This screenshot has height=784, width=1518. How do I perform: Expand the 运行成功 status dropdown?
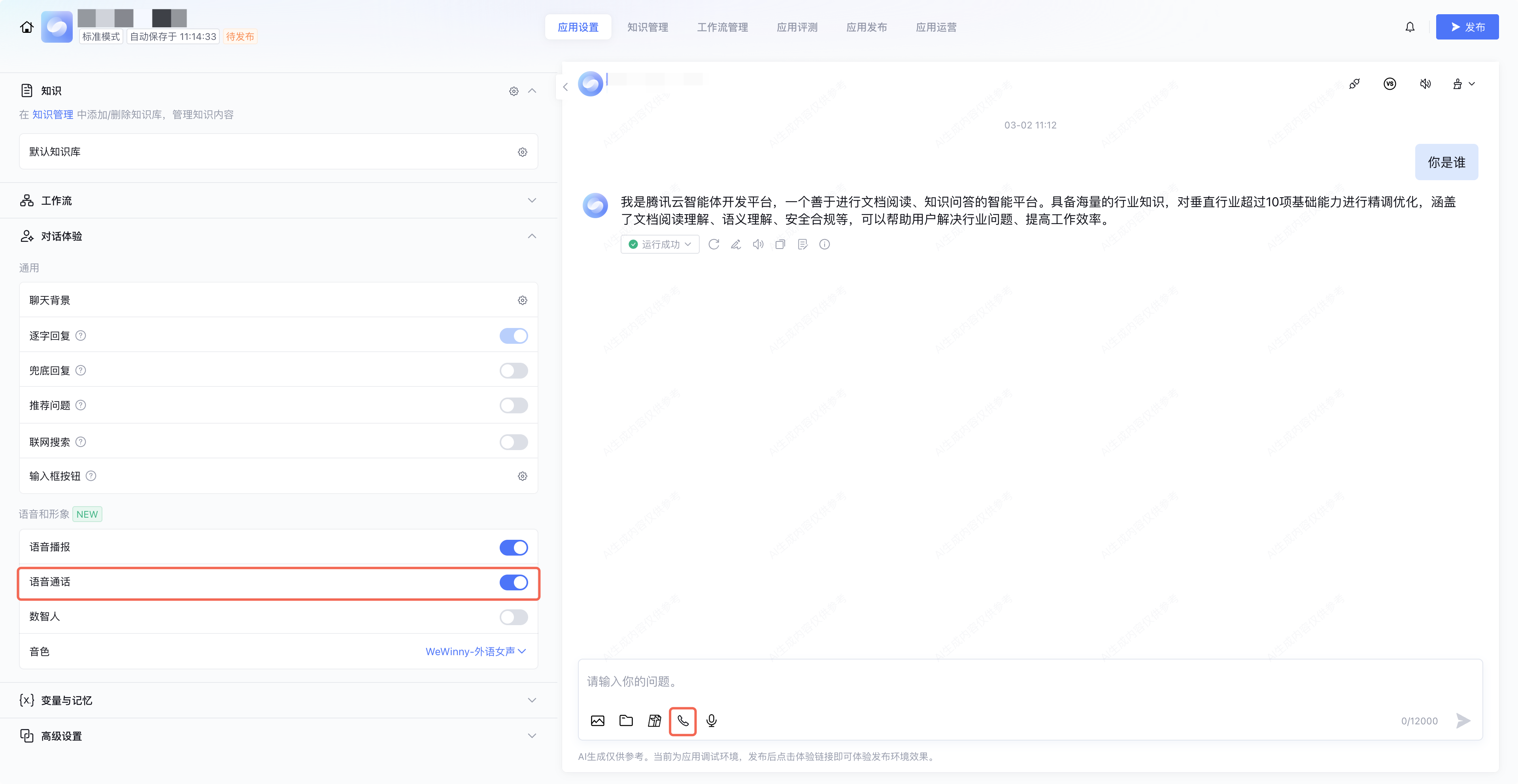point(660,244)
